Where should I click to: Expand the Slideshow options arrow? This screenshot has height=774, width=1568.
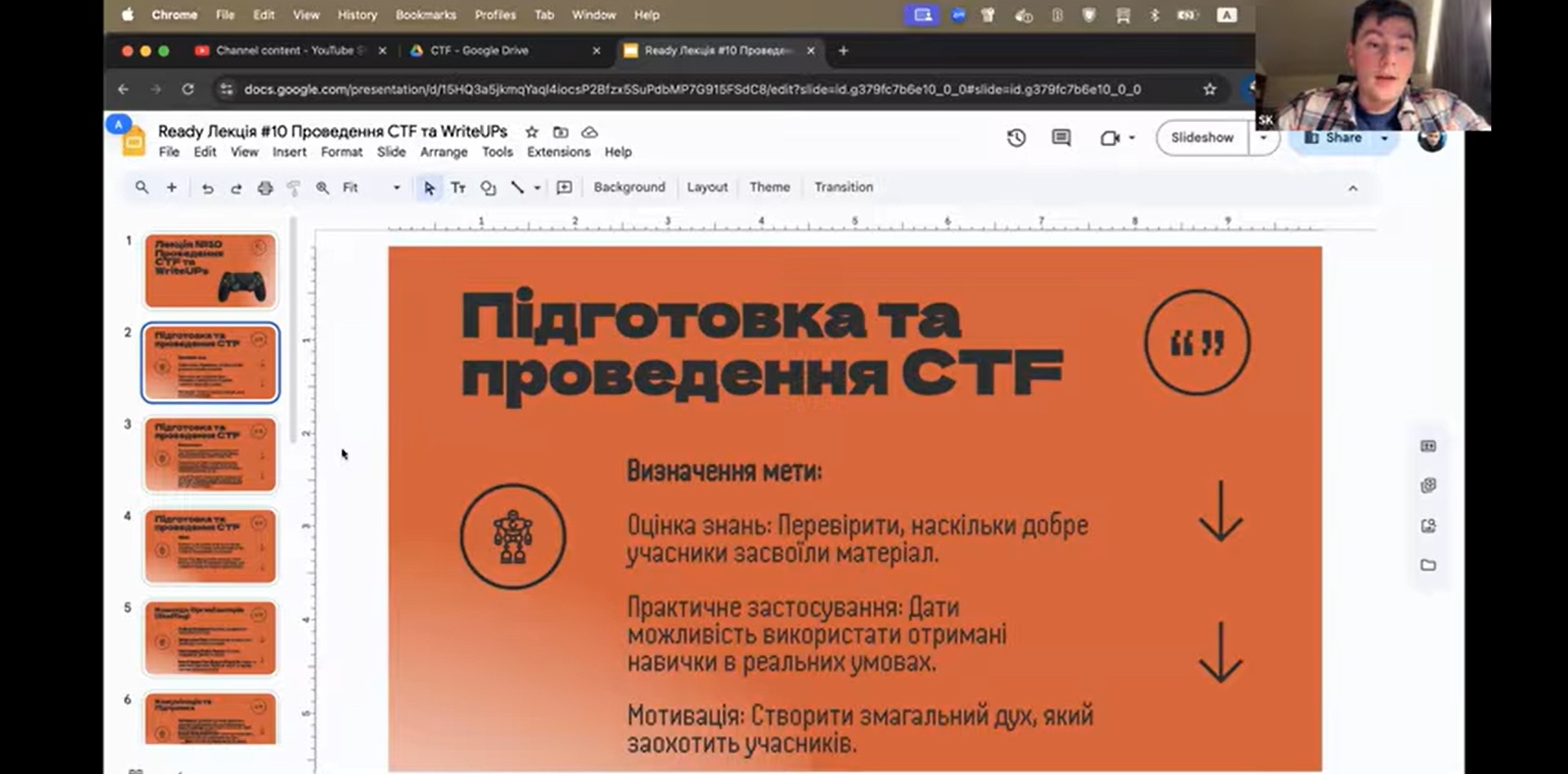1263,137
